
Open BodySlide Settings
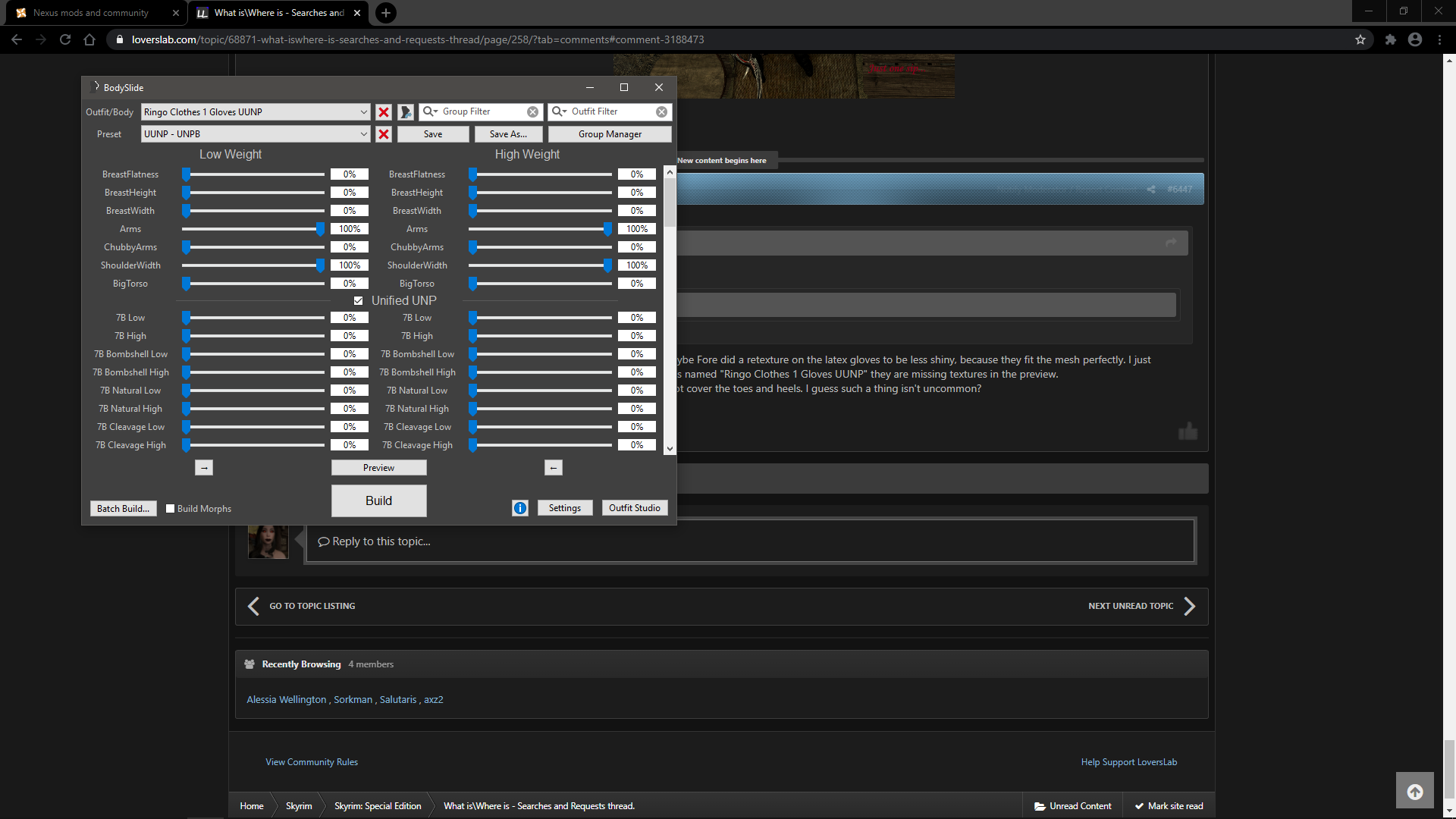(565, 508)
